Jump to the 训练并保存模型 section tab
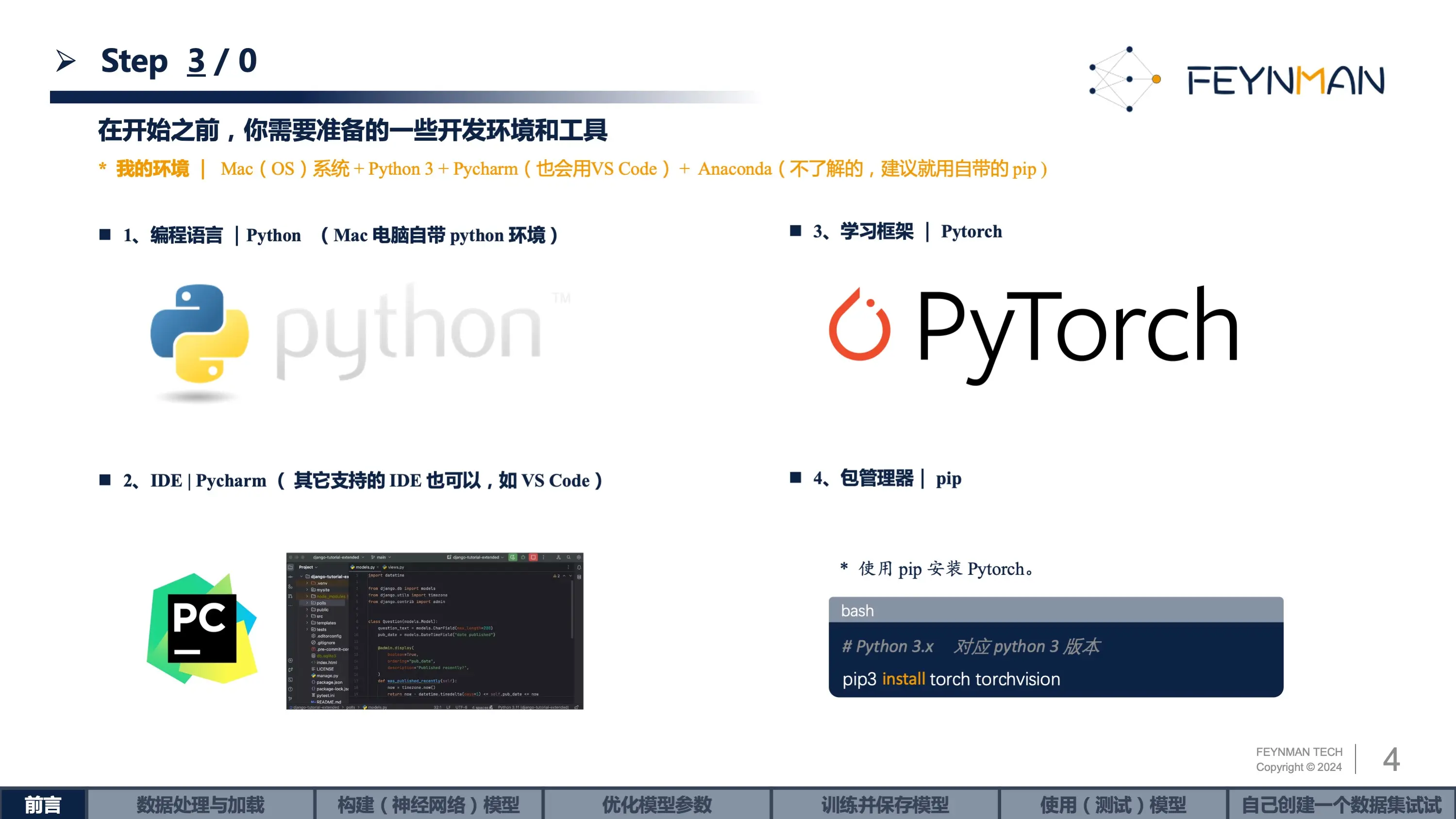1456x819 pixels. [x=885, y=804]
